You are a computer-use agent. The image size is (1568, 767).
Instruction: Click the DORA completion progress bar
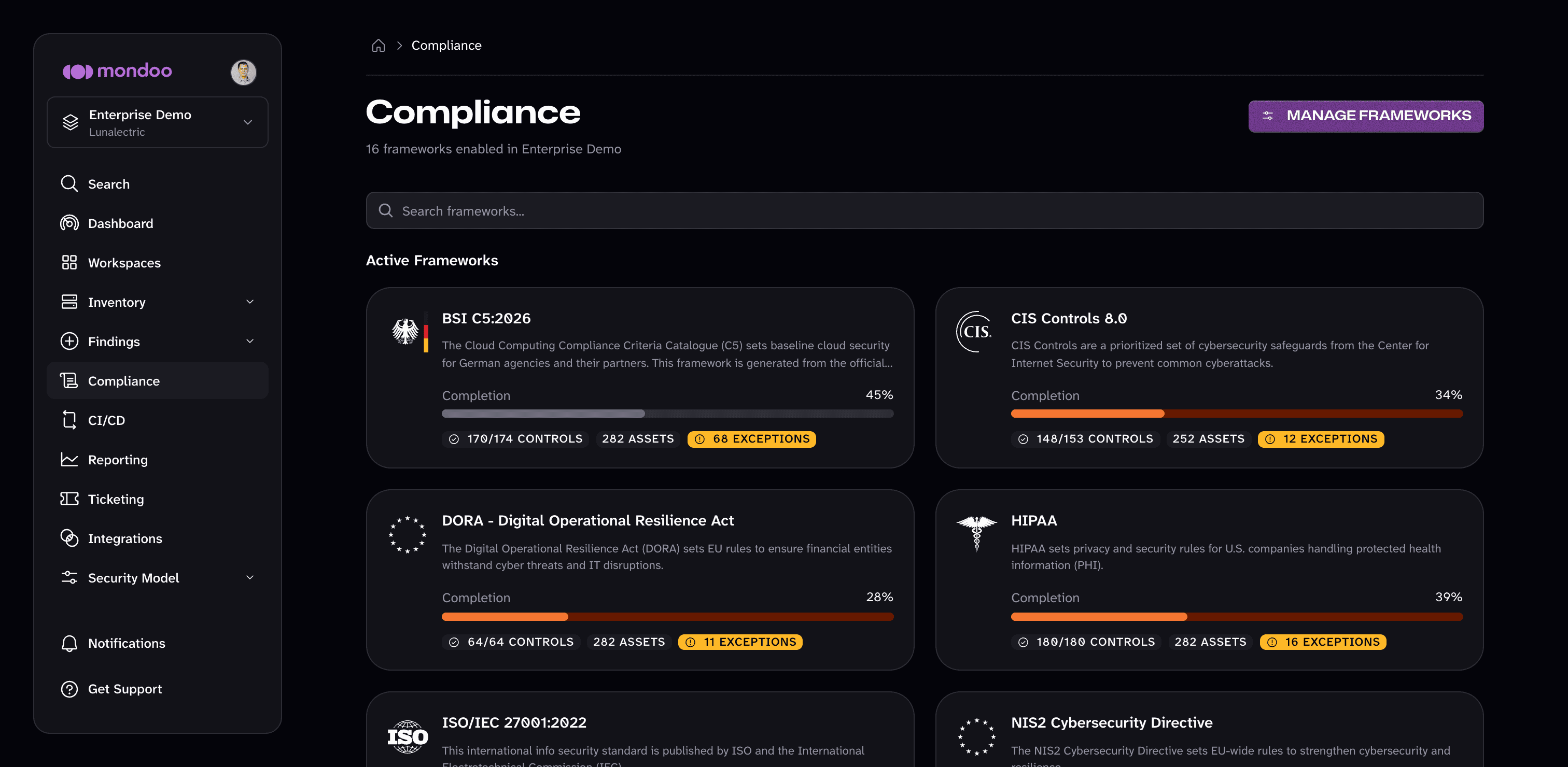pos(667,617)
